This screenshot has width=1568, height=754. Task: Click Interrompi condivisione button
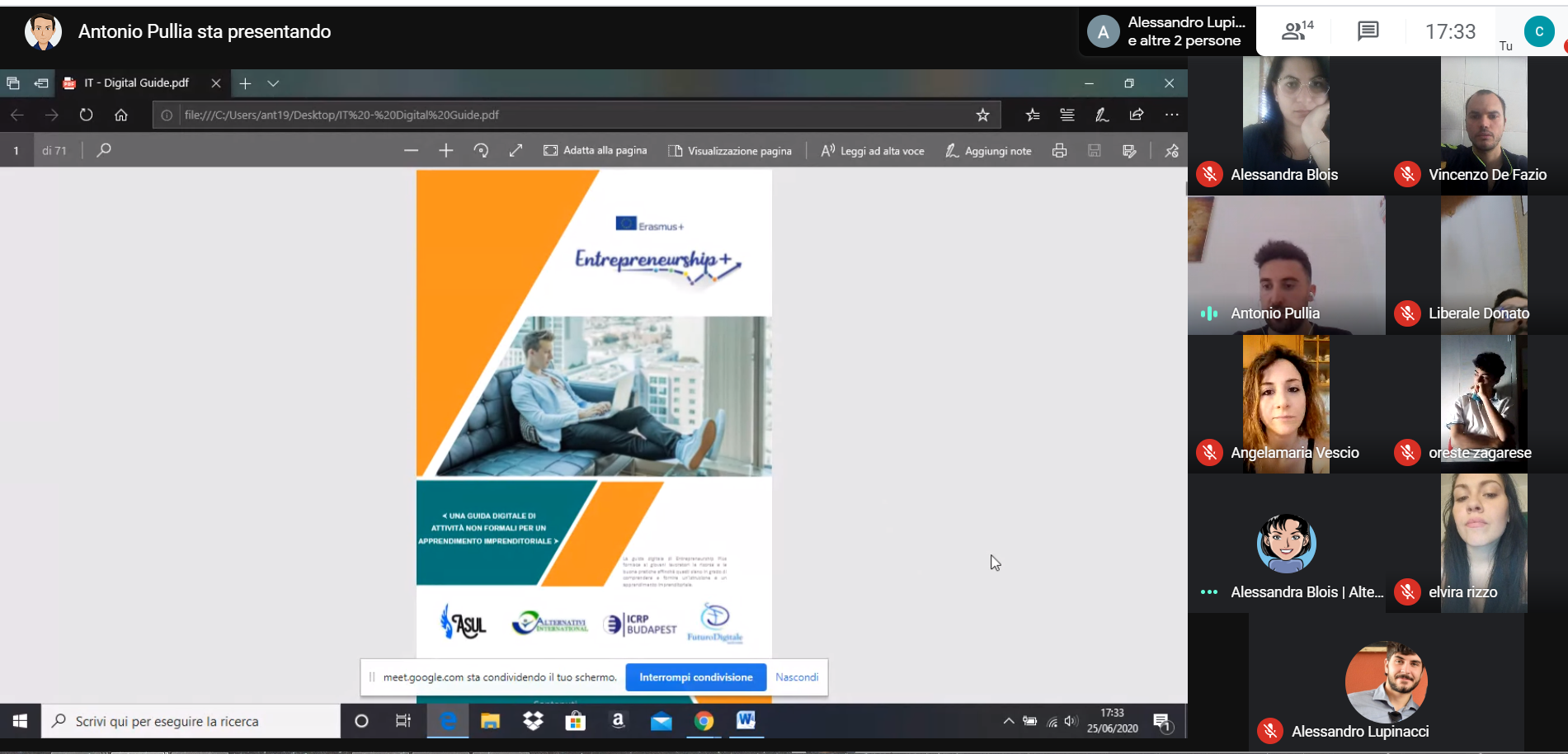pos(696,677)
